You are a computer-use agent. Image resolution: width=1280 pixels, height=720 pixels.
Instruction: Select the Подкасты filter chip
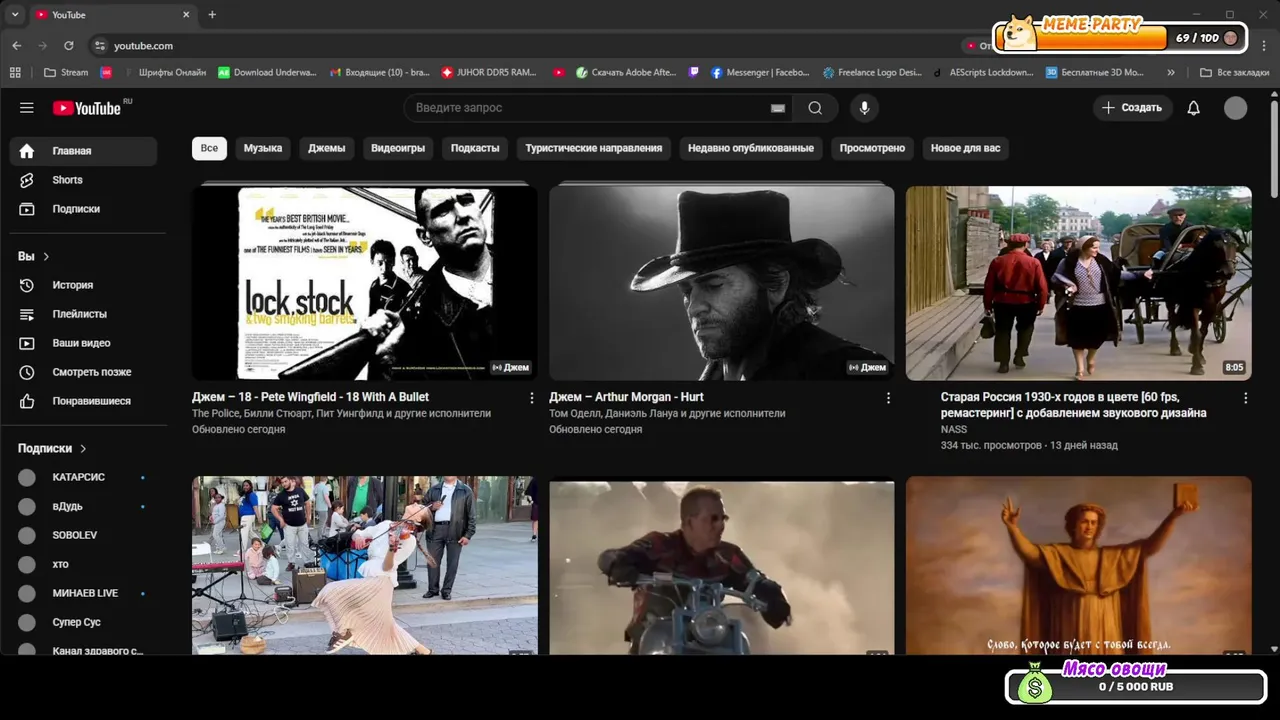coord(475,148)
